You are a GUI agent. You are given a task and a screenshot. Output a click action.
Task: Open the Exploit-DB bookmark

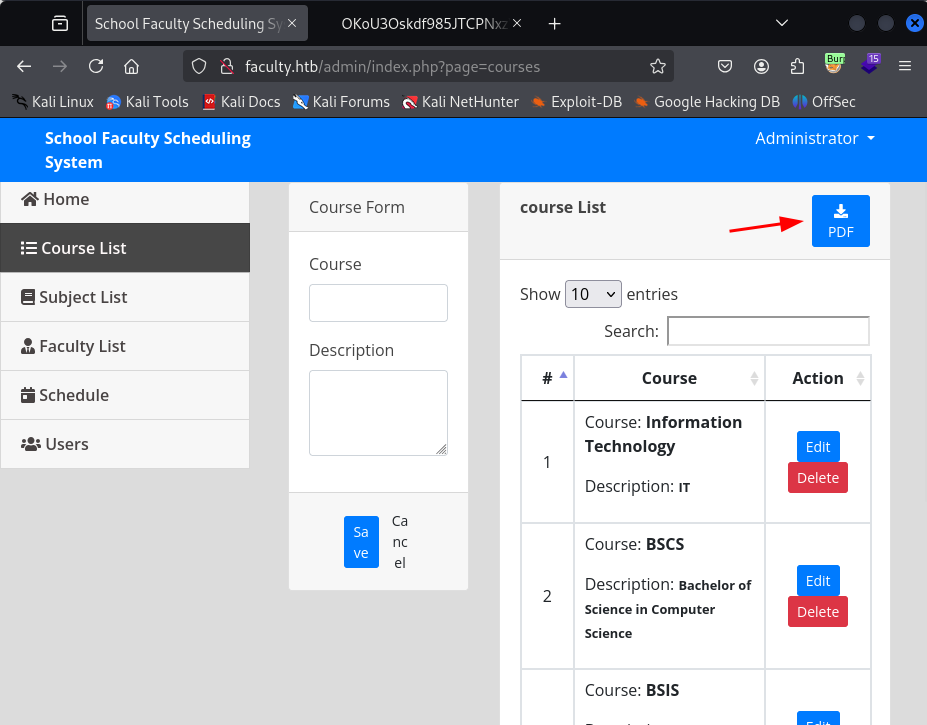point(576,102)
